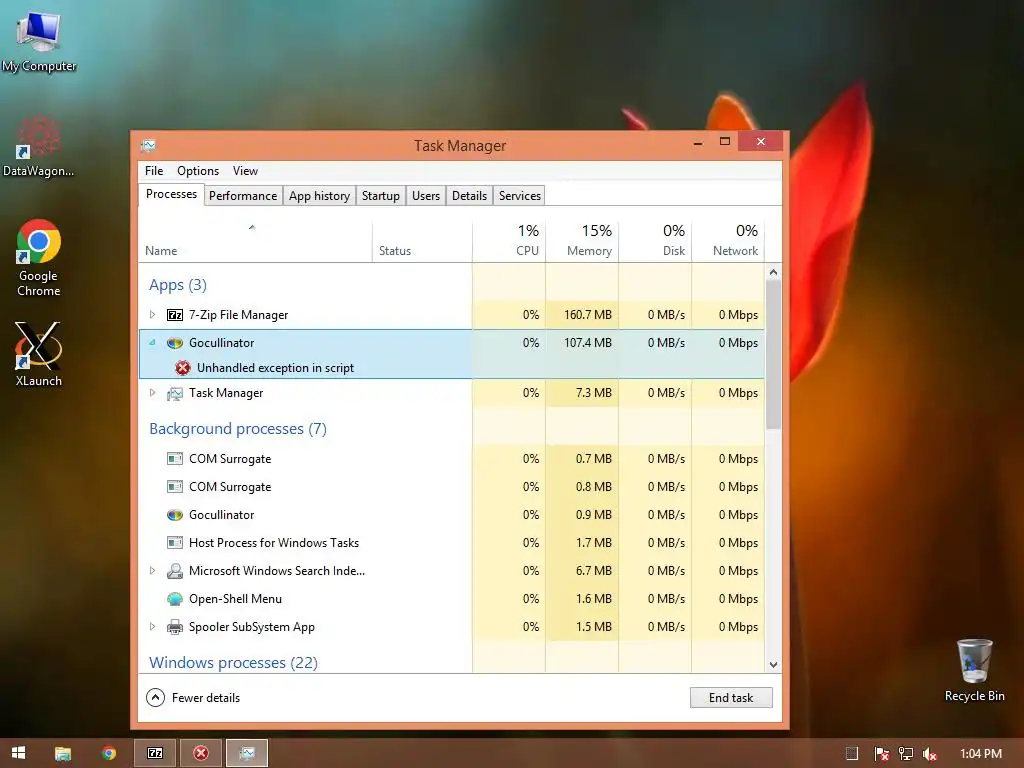Expand the Spooler SubSystem App row
The height and width of the screenshot is (768, 1024).
152,627
